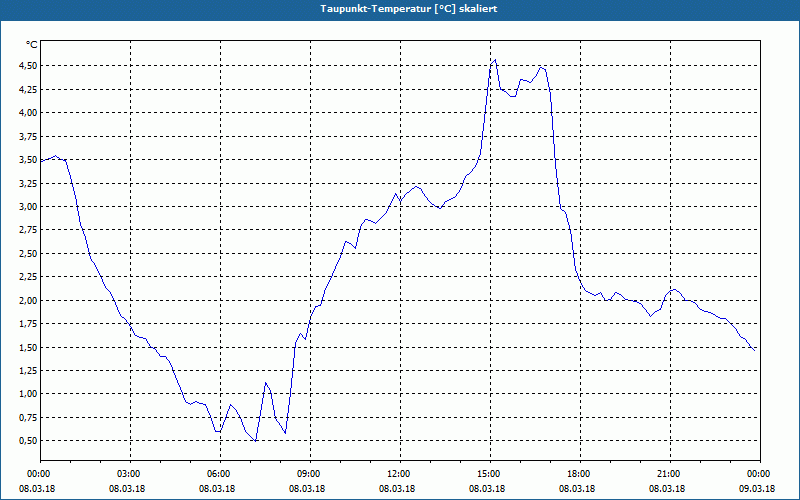800x500 pixels.
Task: Select the 08.03.18 date below 06:00
Action: 217,489
